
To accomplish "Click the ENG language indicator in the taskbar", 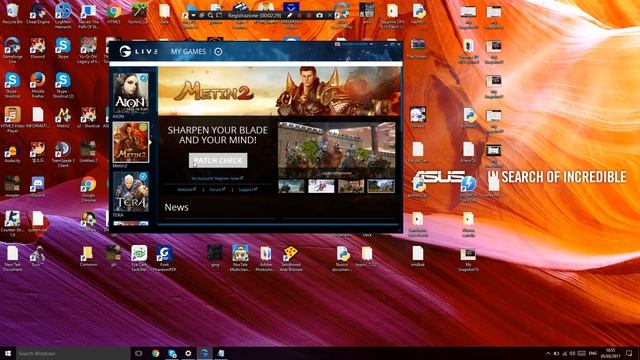I will tap(593, 353).
